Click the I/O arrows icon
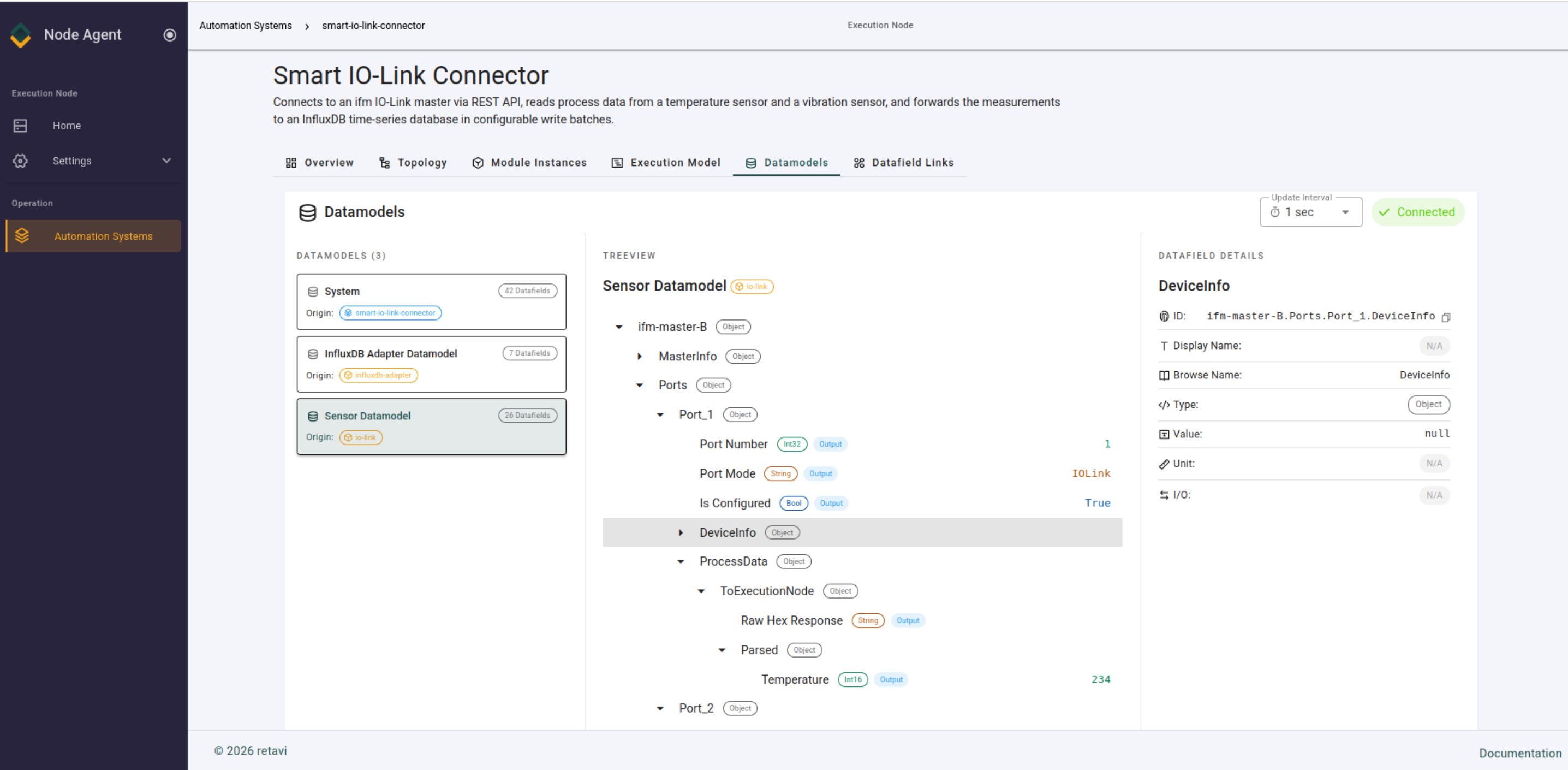The image size is (1568, 770). (1164, 495)
